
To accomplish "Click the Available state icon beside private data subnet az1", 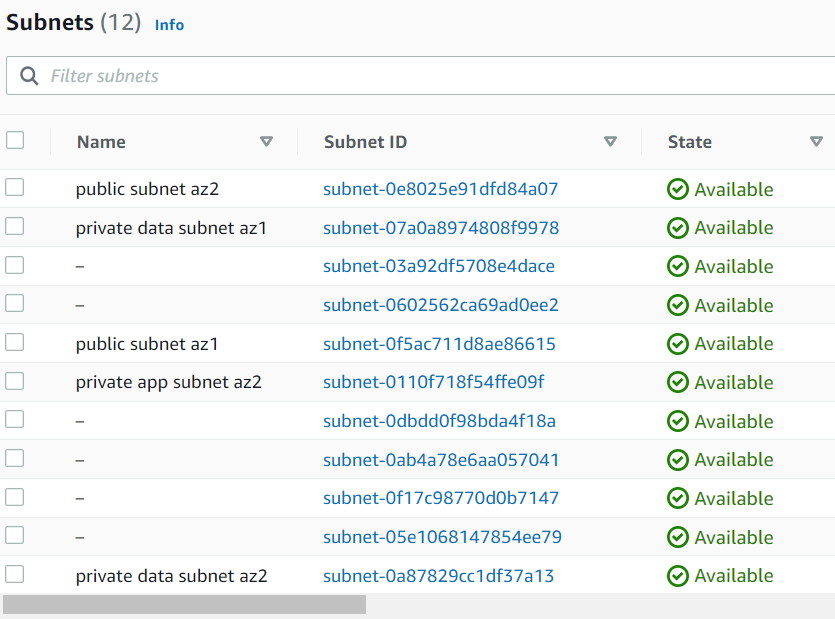I will click(x=678, y=227).
